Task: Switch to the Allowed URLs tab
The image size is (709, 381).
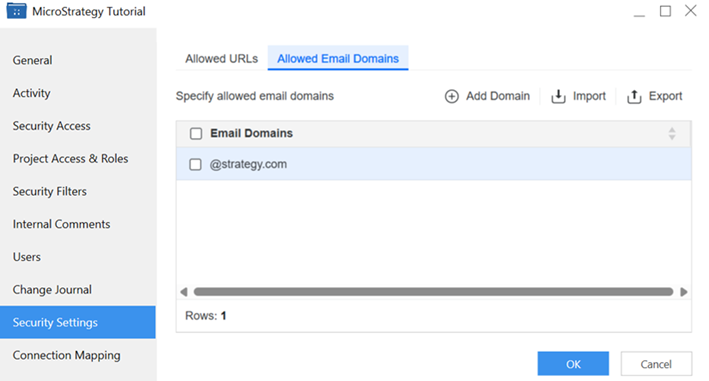Action: coord(222,58)
